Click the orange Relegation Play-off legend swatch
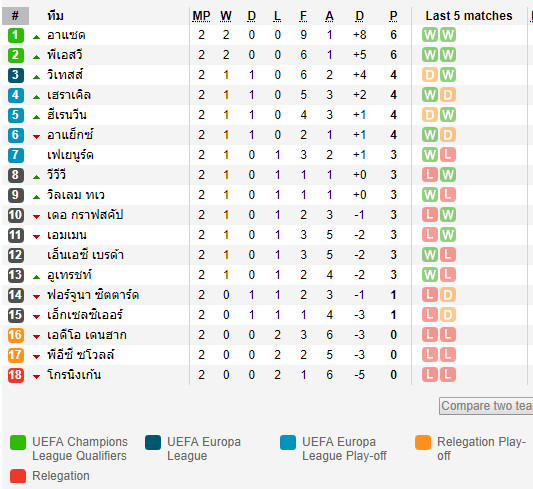 (423, 442)
